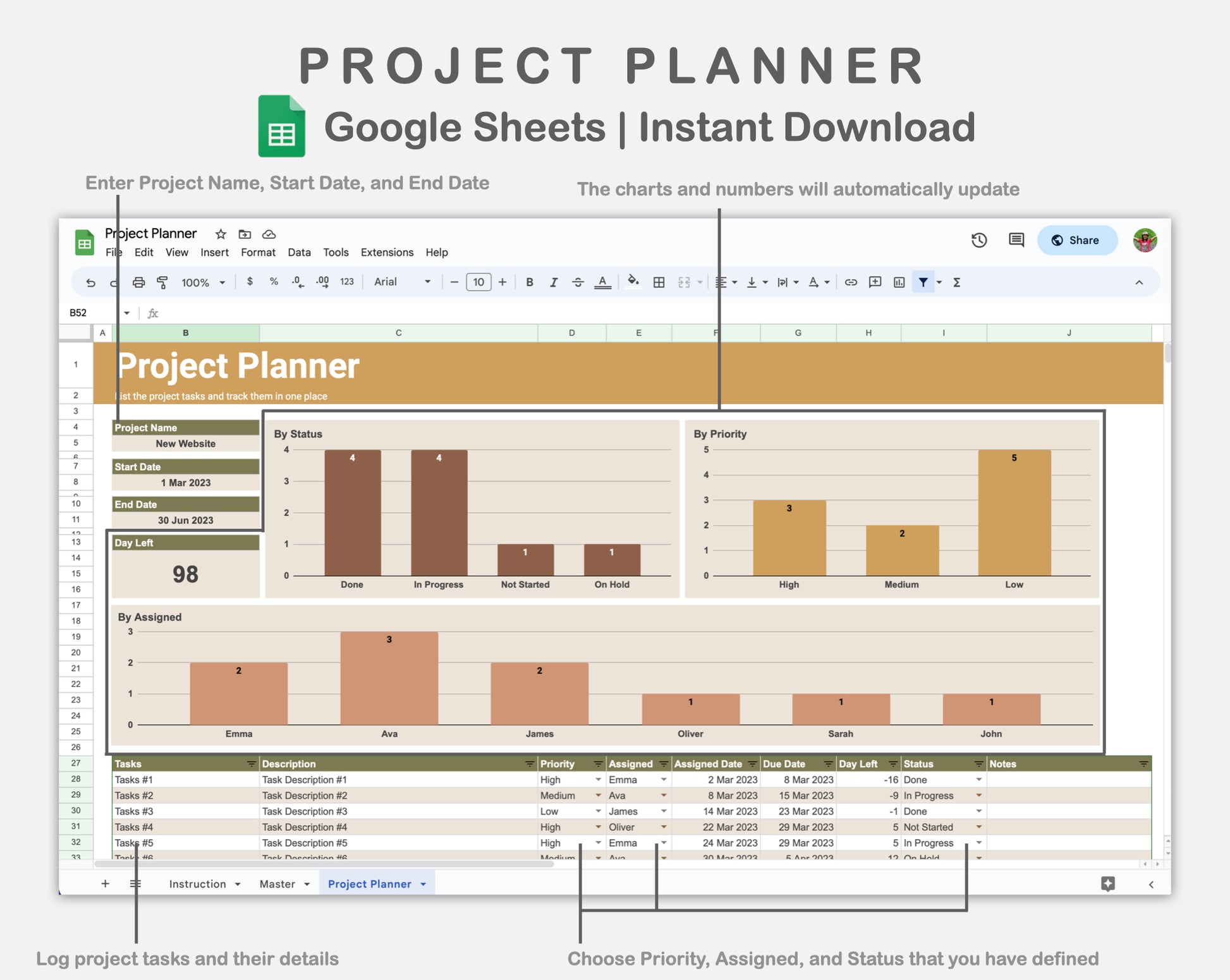
Task: Decrease font size with minus
Action: (454, 282)
